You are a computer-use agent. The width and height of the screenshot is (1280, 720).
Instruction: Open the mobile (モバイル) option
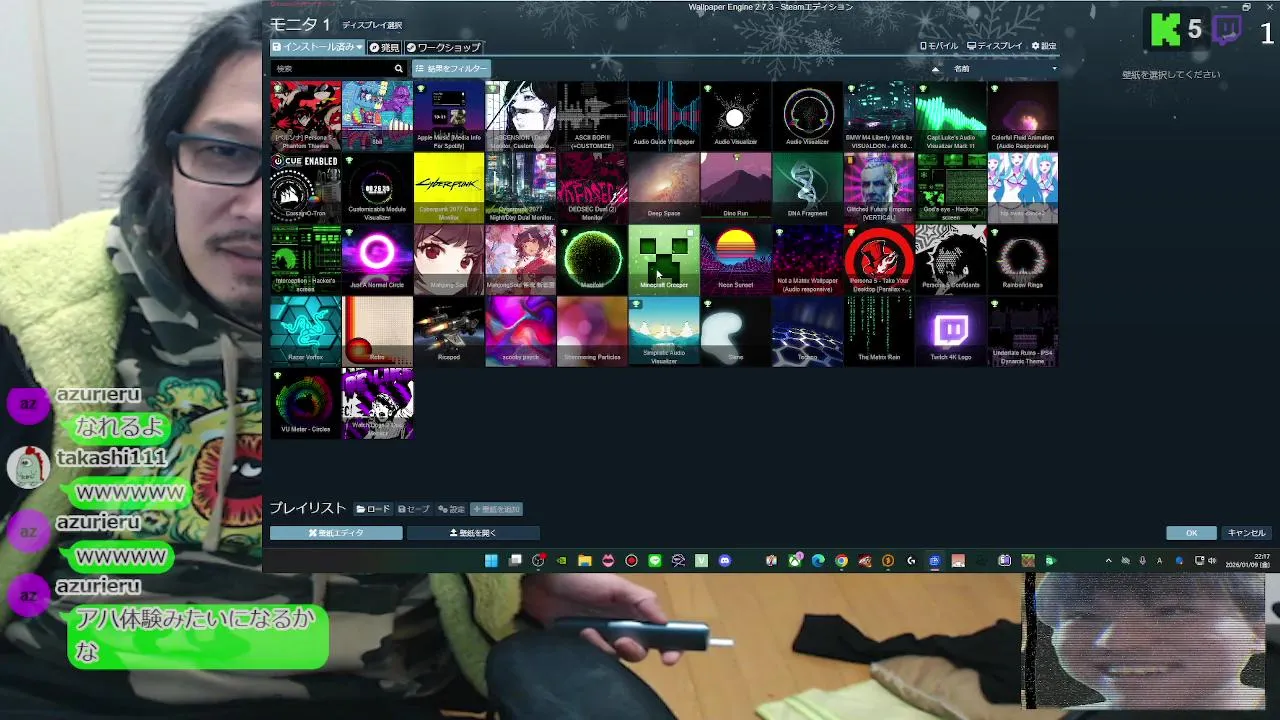point(939,46)
